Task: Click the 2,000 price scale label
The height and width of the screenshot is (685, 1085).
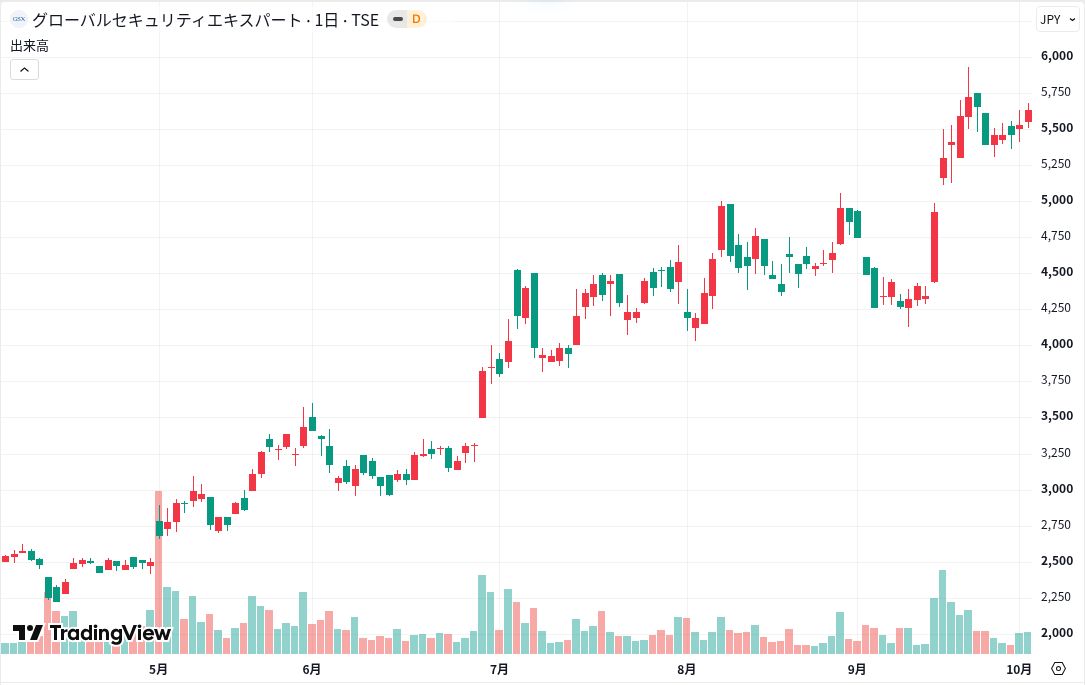Action: [1057, 632]
